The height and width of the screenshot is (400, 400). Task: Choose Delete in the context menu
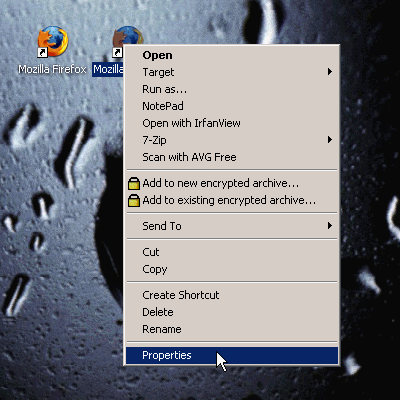coord(232,312)
